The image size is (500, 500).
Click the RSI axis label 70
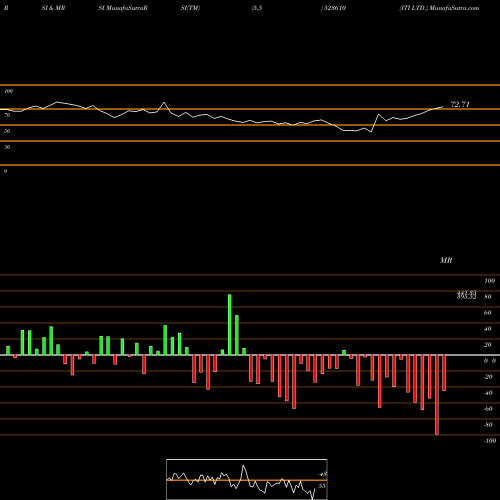[7, 115]
